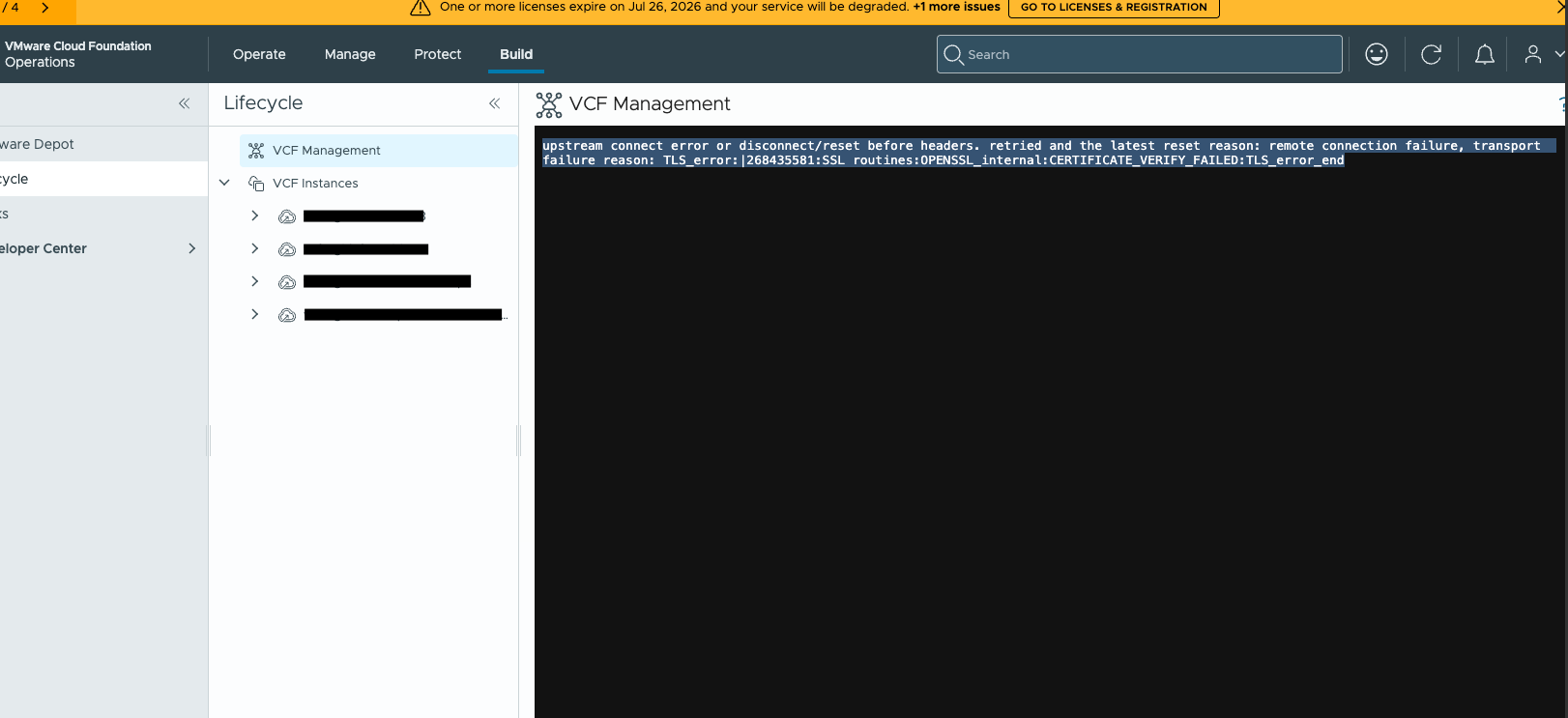Select the Build menu tab

516,54
